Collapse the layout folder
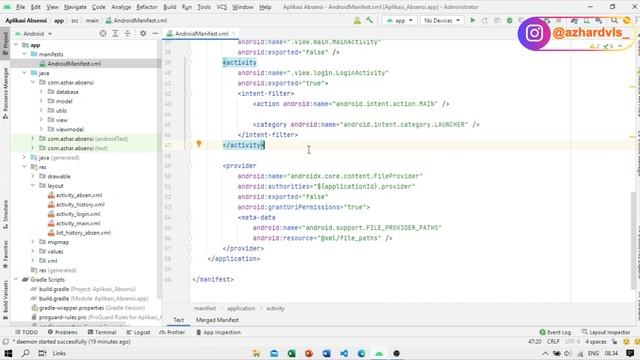640x360 pixels. point(33,185)
